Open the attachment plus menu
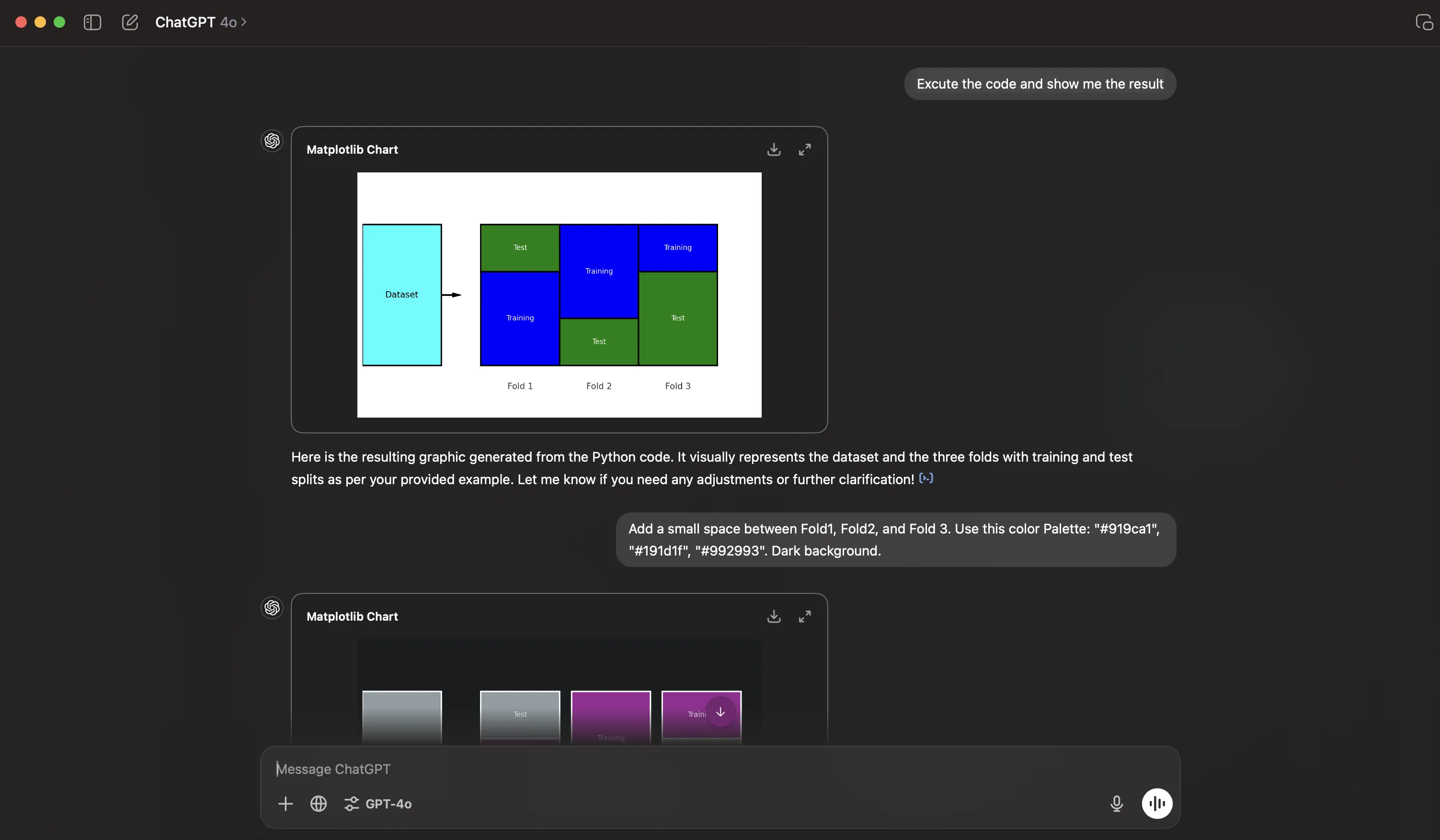The image size is (1440, 840). (285, 804)
